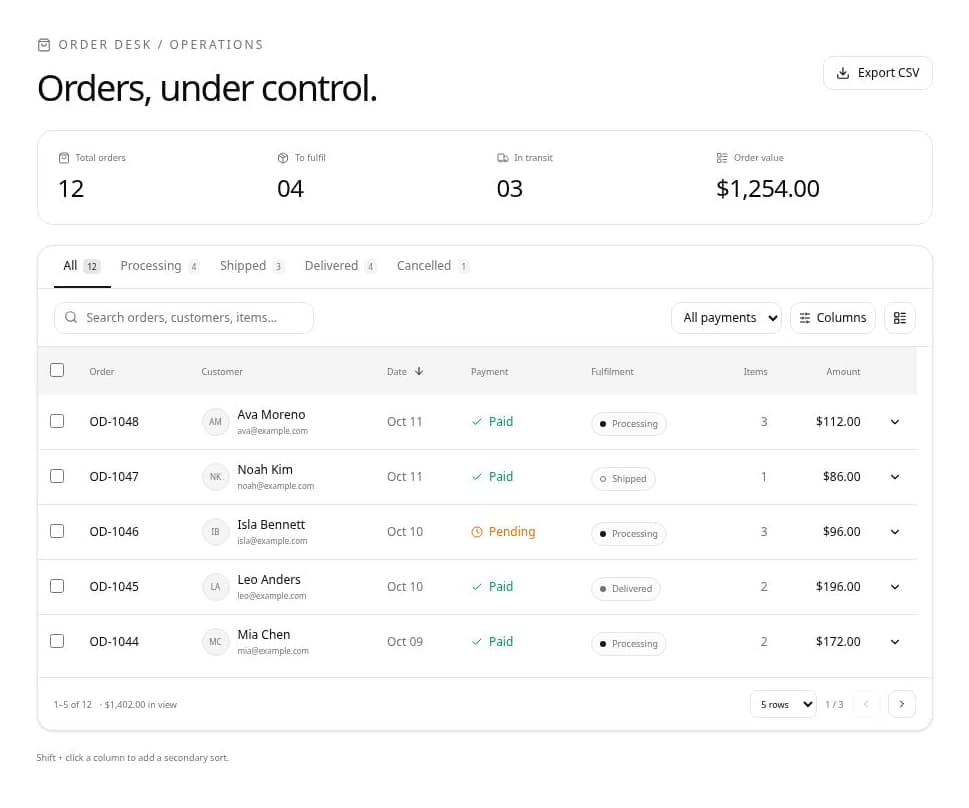Open the All payments filter dropdown

coord(726,318)
